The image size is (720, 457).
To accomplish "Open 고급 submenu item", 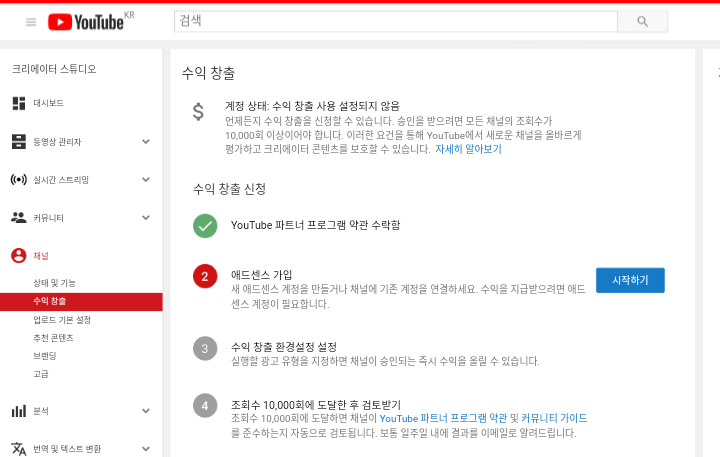I will click(41, 374).
